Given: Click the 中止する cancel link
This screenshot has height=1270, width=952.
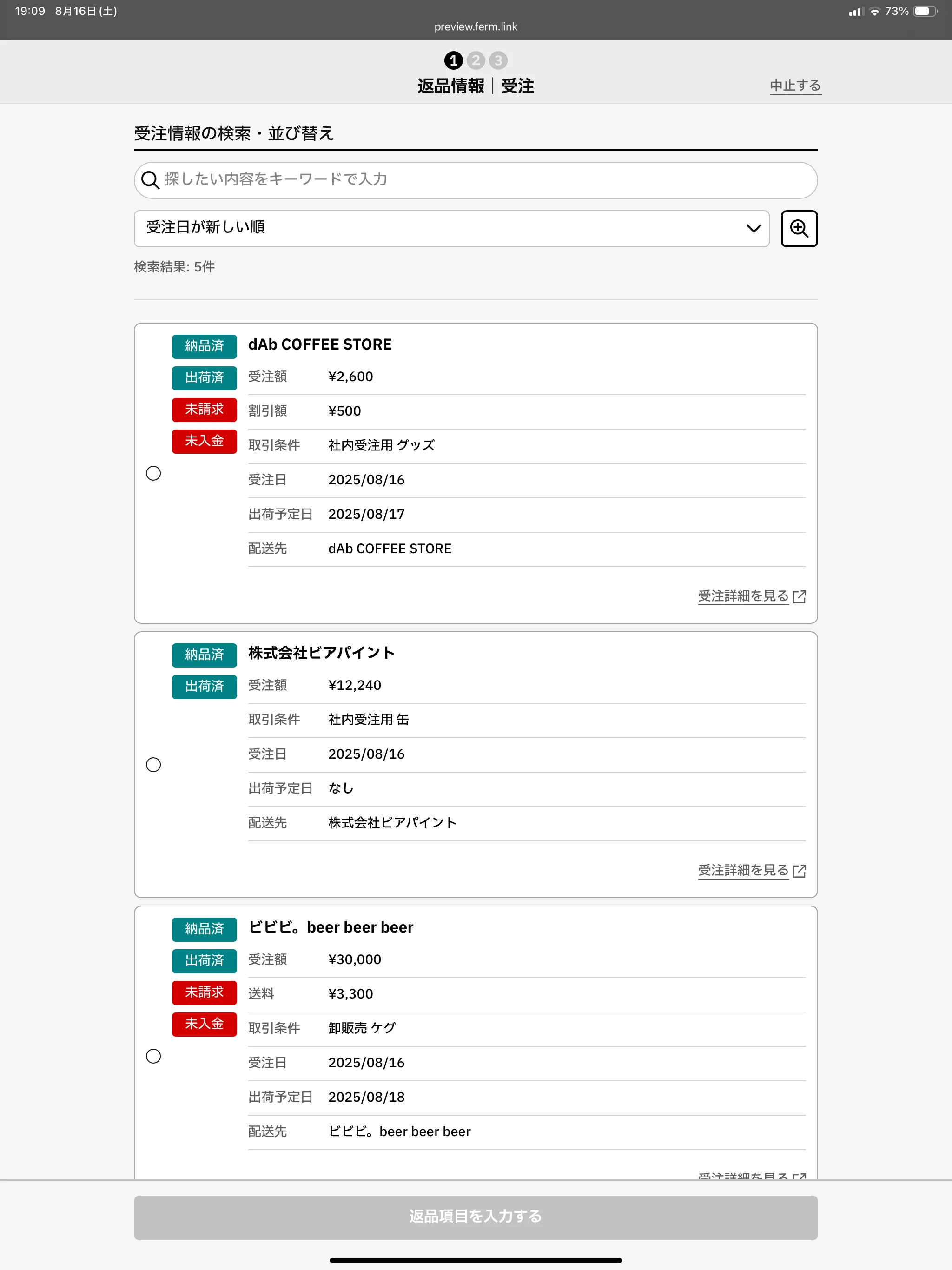Looking at the screenshot, I should click(795, 86).
